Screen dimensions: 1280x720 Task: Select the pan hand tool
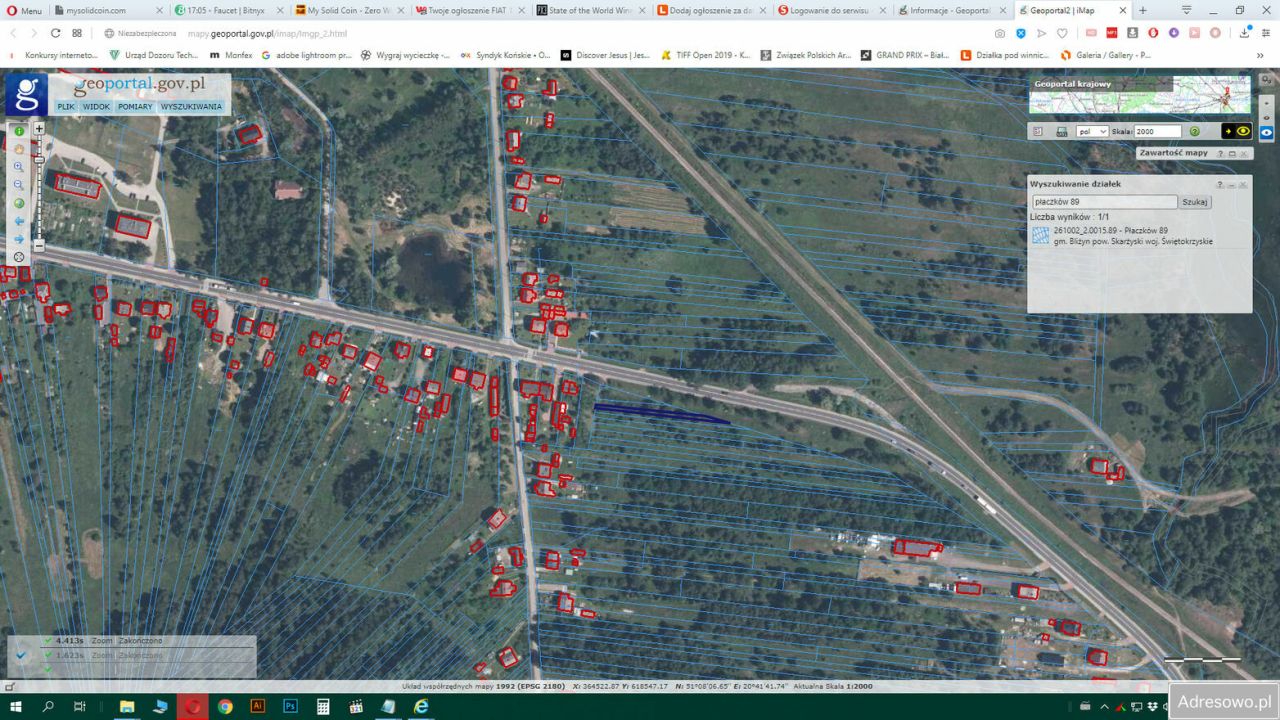coord(19,149)
